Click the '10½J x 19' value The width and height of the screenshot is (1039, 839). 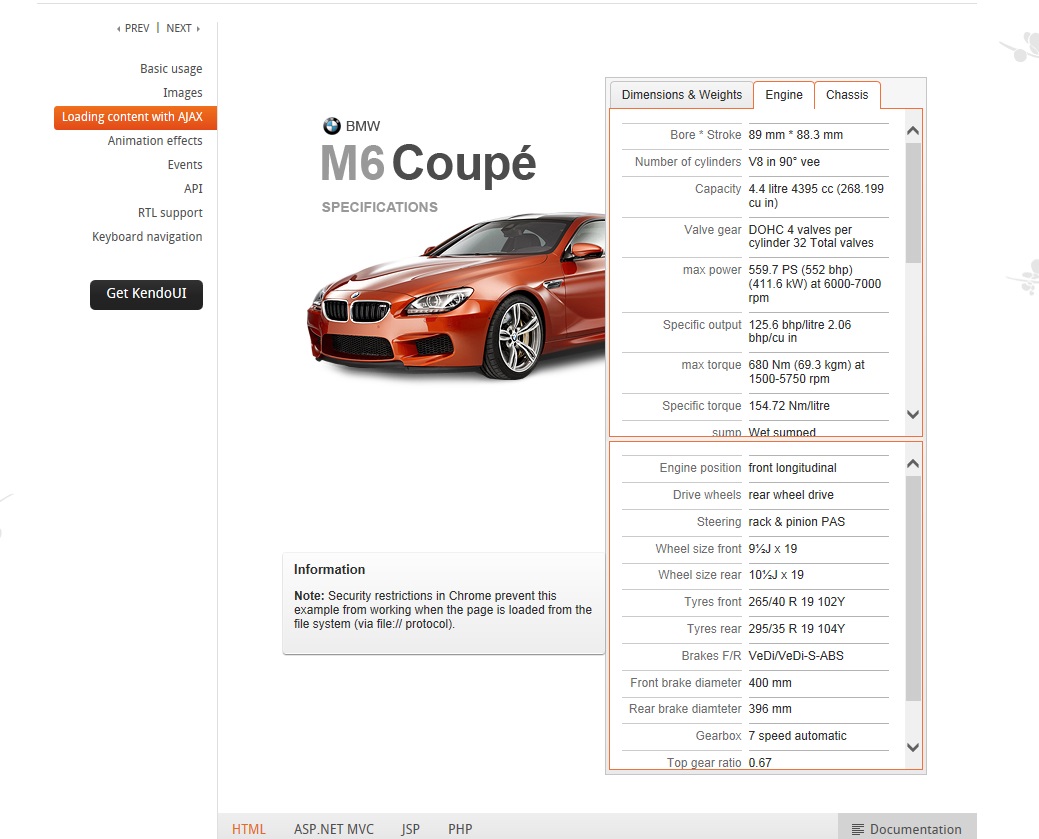click(776, 575)
